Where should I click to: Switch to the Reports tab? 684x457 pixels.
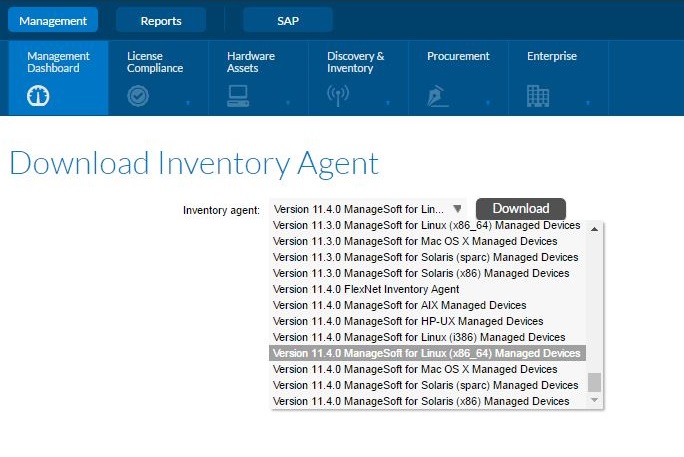[x=161, y=20]
